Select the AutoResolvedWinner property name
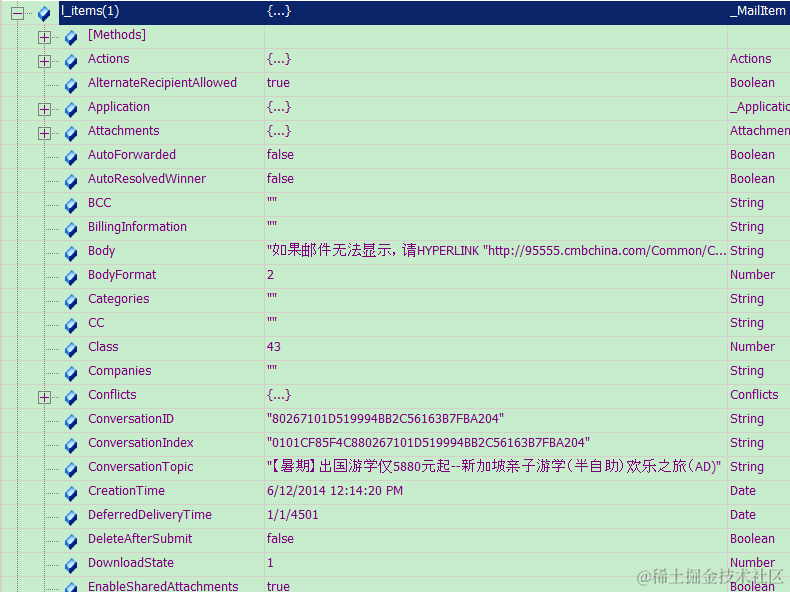The height and width of the screenshot is (592, 790). pos(147,179)
